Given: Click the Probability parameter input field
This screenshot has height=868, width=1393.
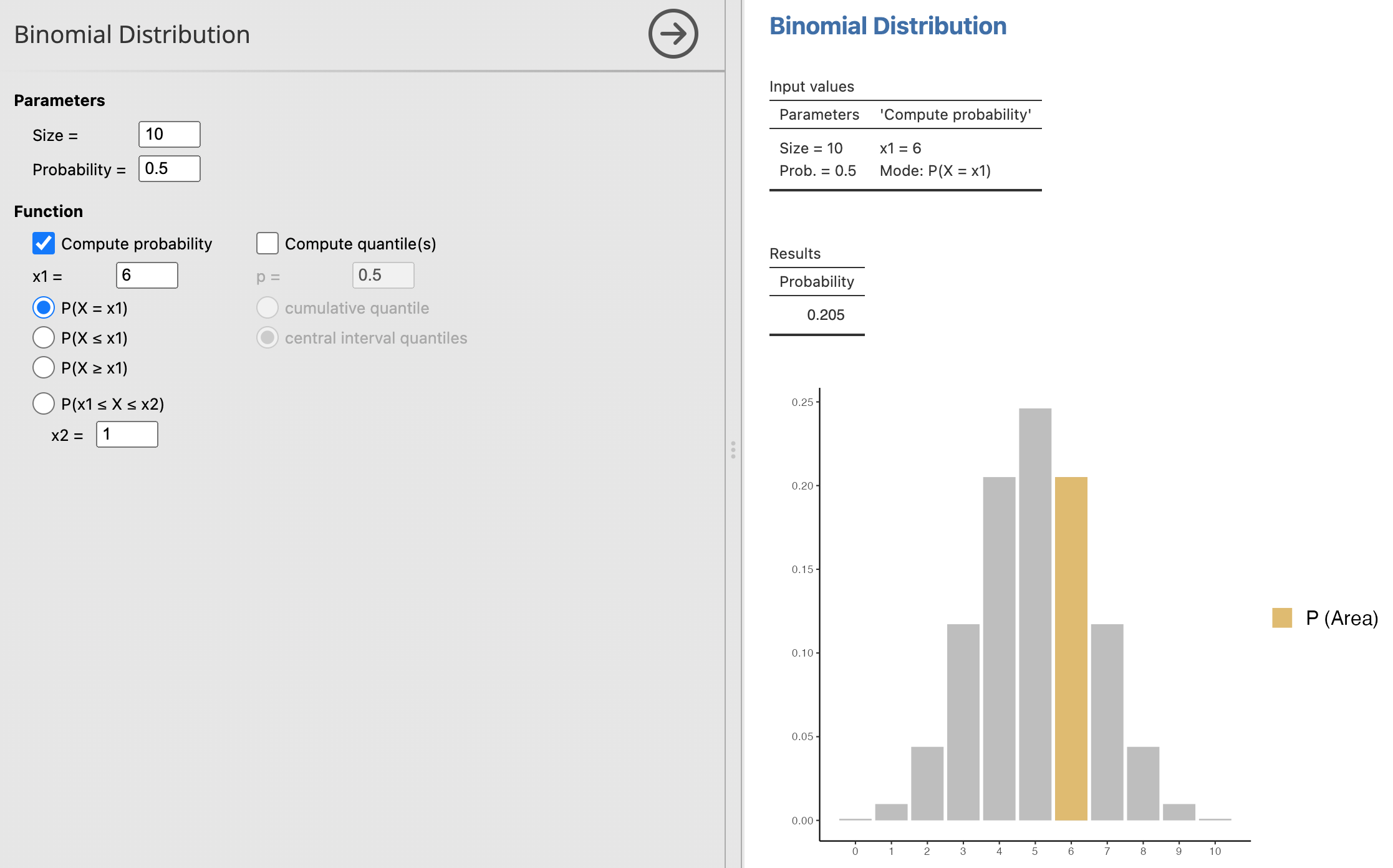Looking at the screenshot, I should [x=169, y=168].
